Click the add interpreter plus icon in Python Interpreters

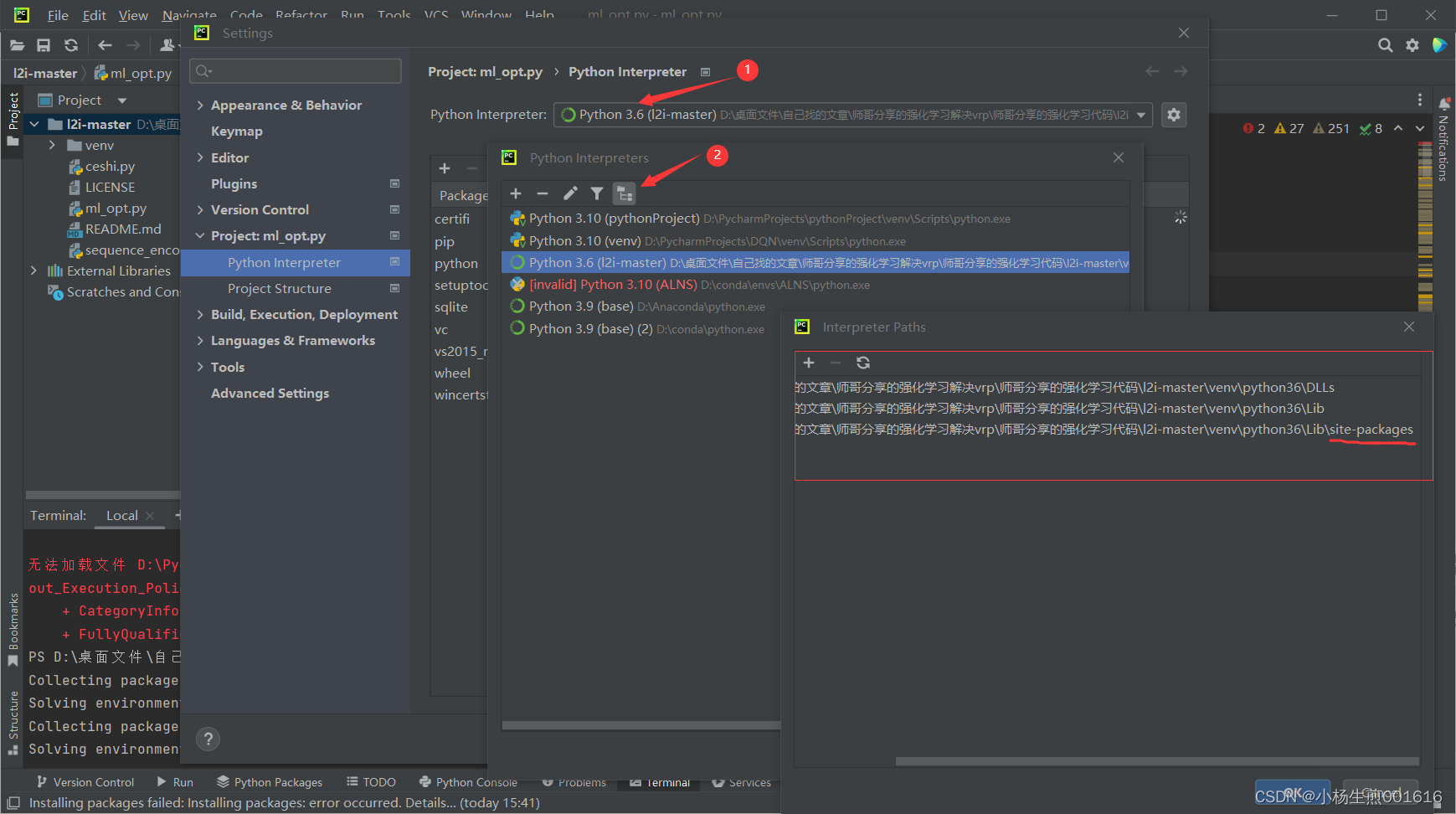516,193
